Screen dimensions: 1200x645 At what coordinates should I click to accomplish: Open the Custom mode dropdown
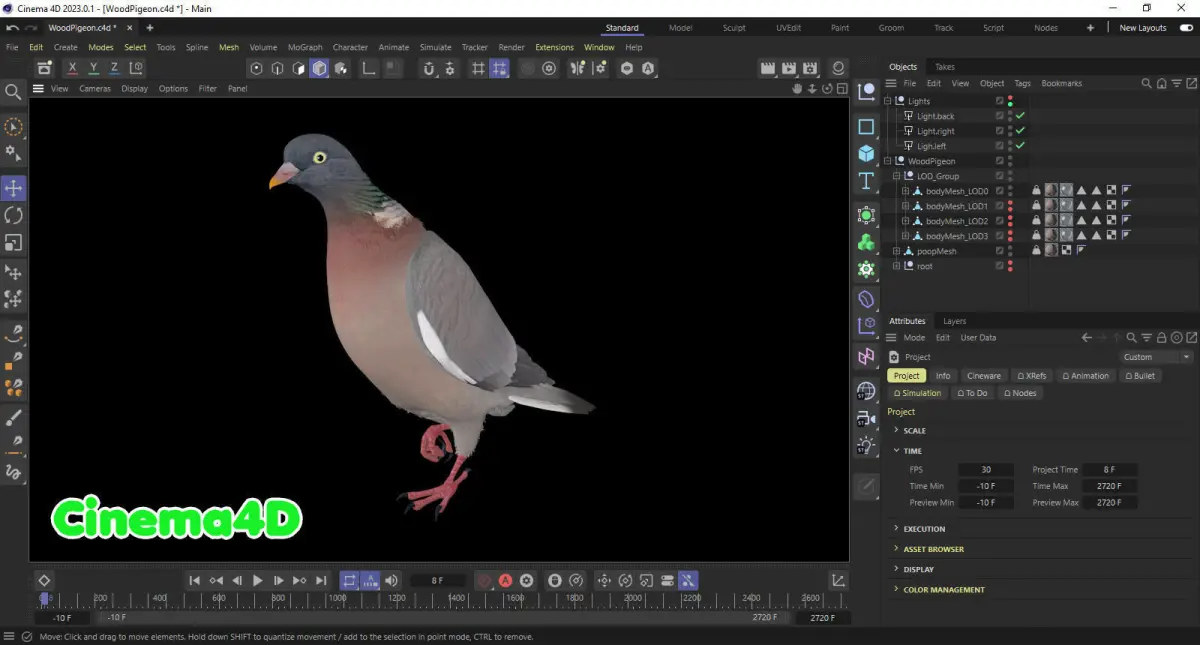click(1156, 357)
